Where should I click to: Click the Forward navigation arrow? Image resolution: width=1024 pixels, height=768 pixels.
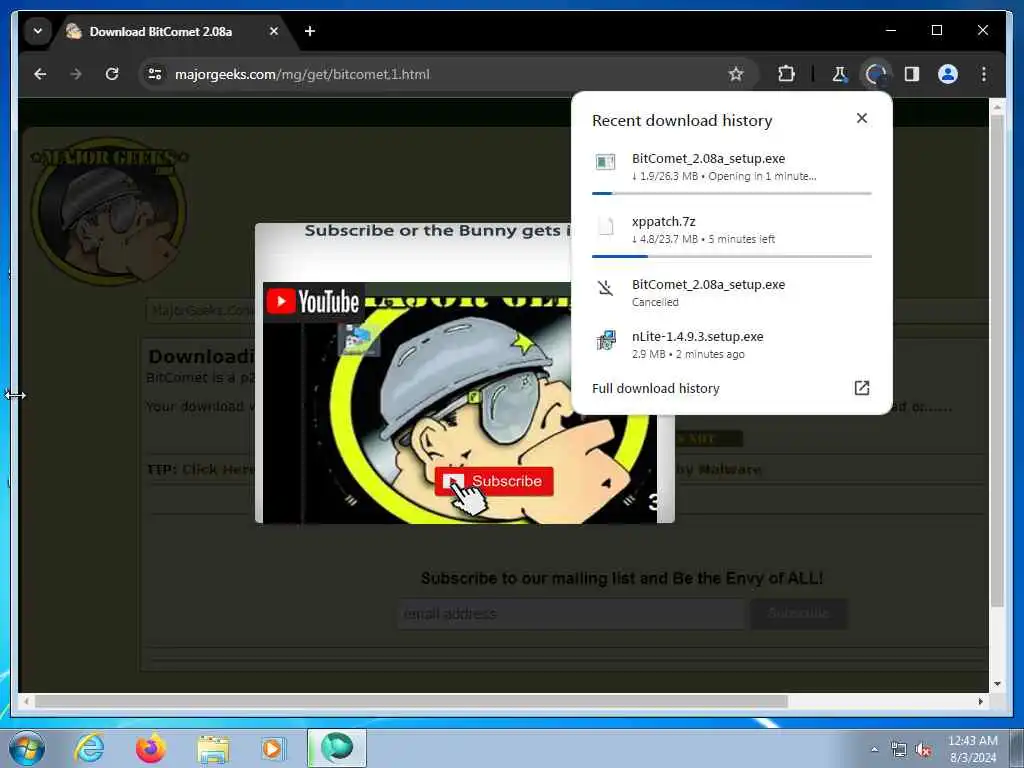(76, 74)
